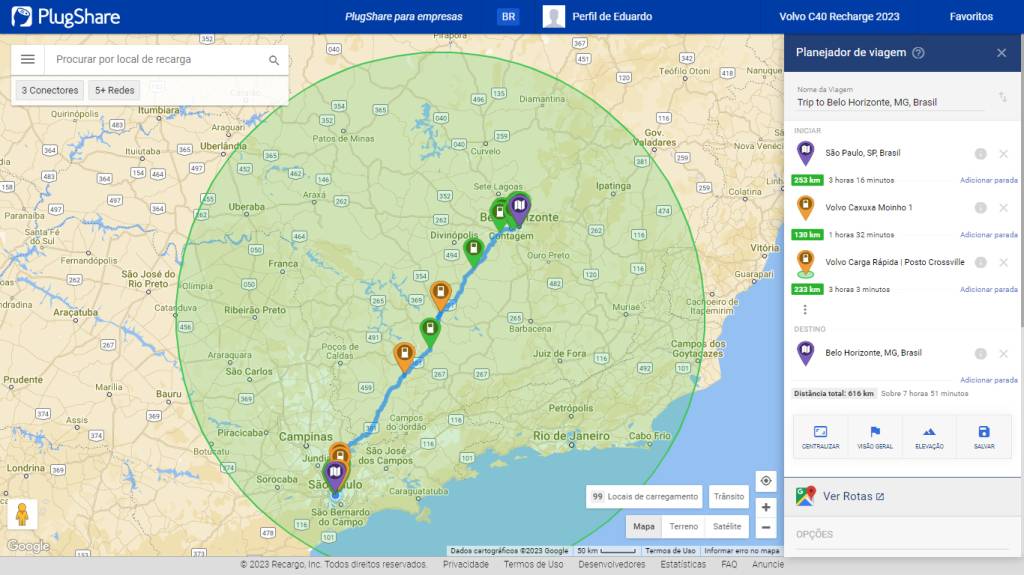Remove Belo Horizonte destination
Image resolution: width=1024 pixels, height=575 pixels.
(1004, 353)
